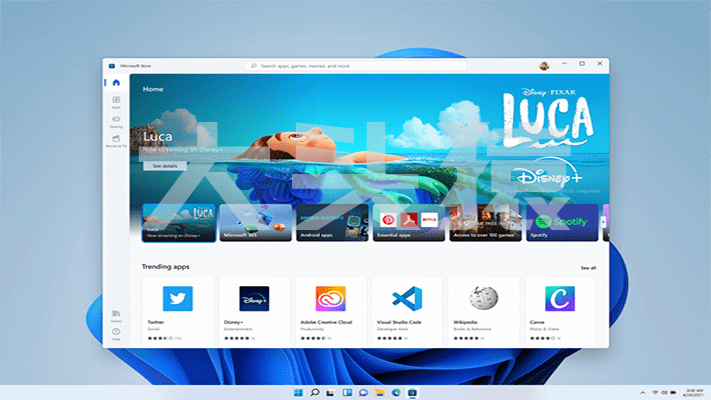Select the Essential apps carousel thumbnail
The image size is (711, 400).
tap(409, 223)
